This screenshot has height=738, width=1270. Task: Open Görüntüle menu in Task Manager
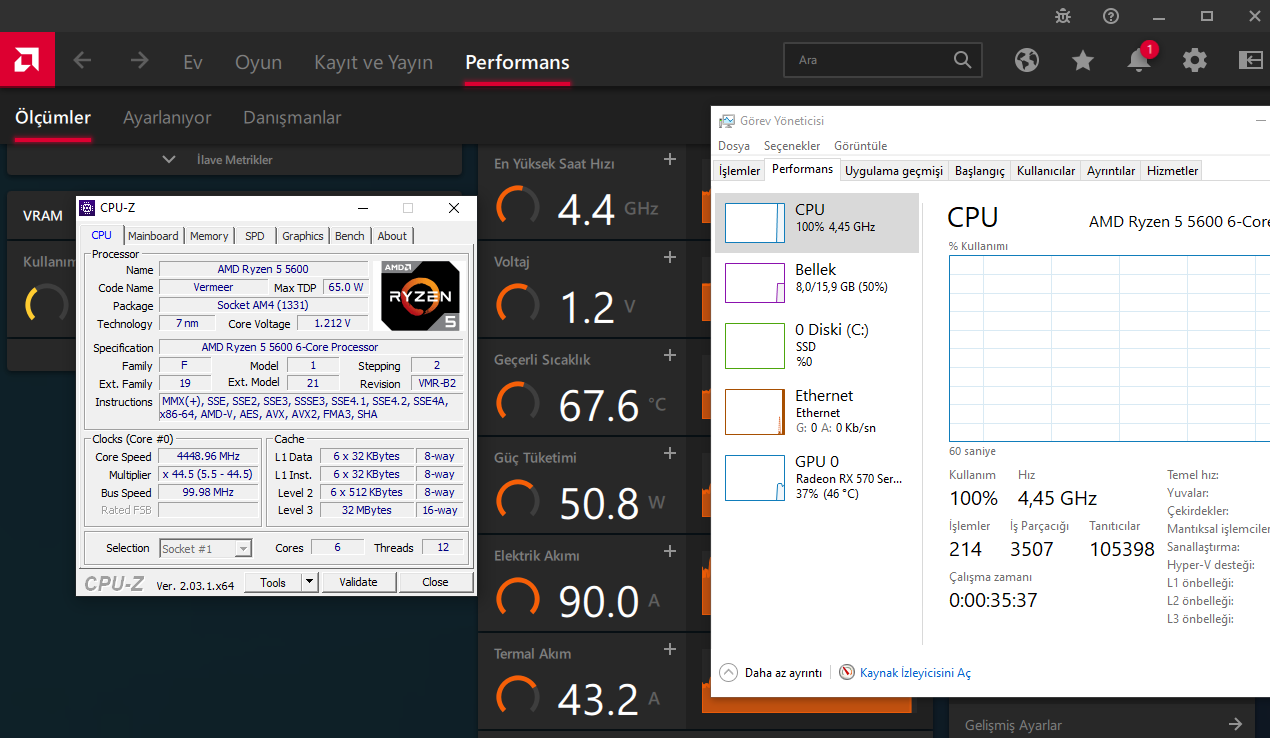coord(860,146)
